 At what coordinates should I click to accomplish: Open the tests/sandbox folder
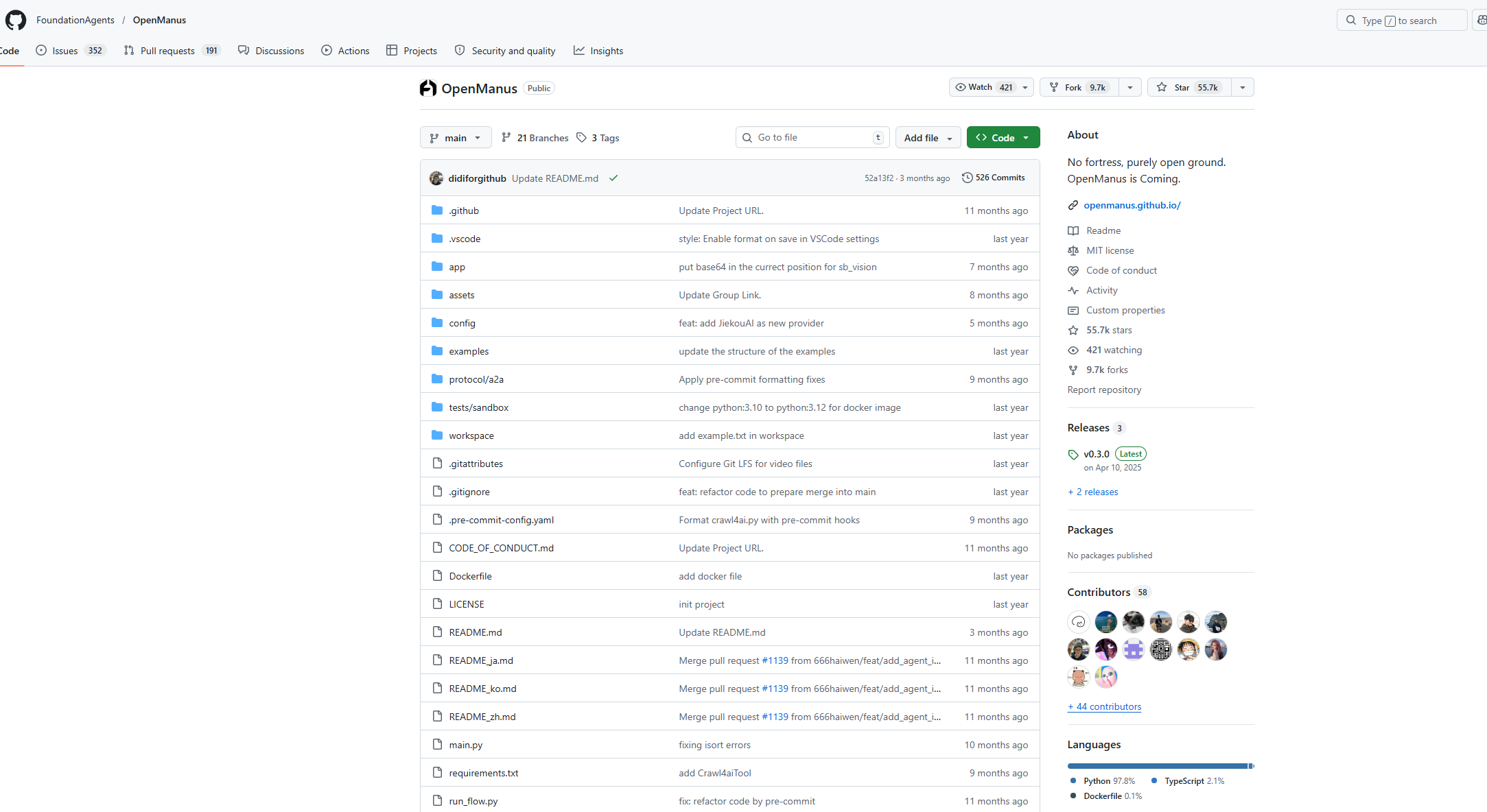(479, 407)
